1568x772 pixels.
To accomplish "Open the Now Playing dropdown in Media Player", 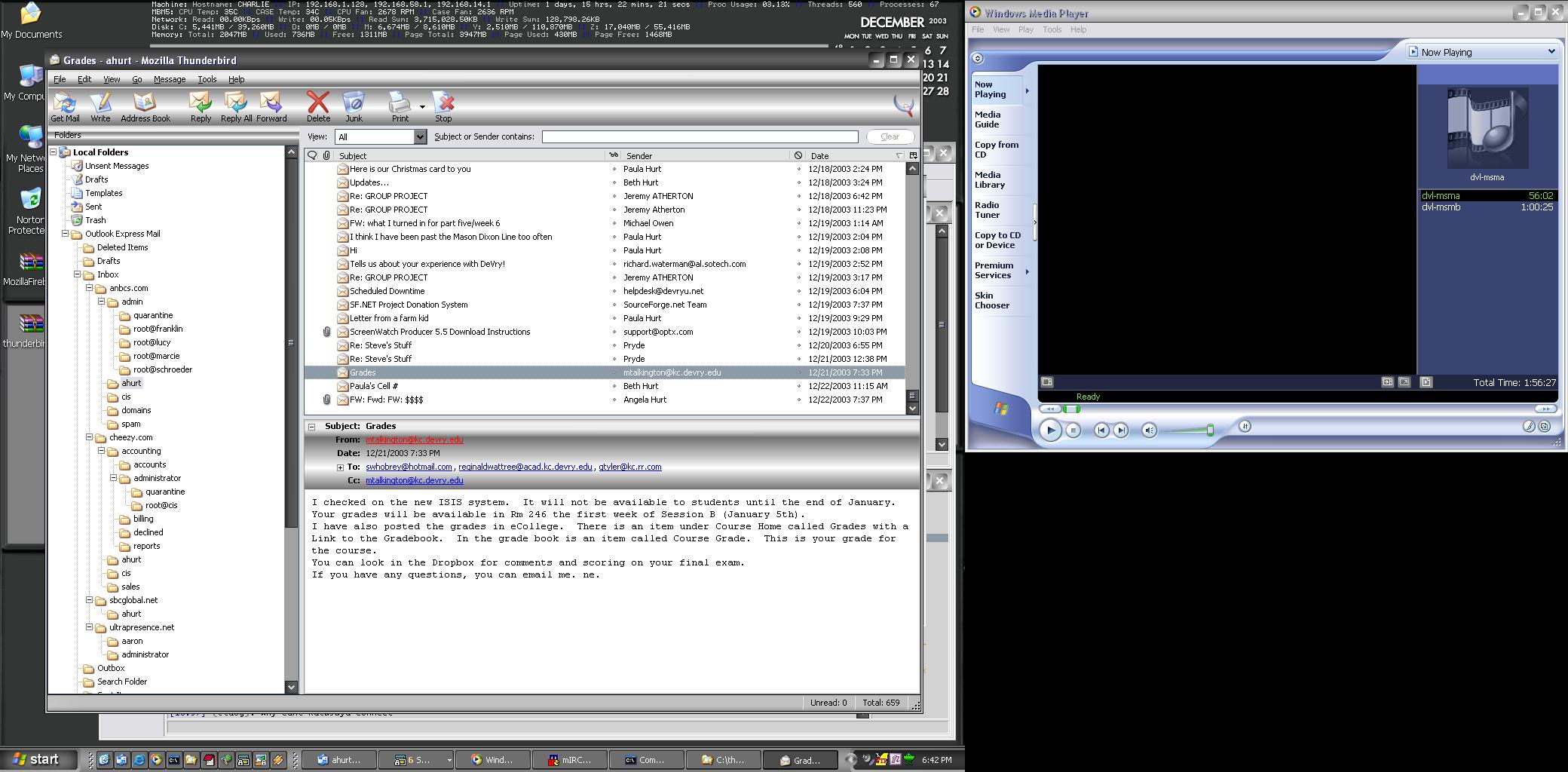I will tap(1482, 52).
